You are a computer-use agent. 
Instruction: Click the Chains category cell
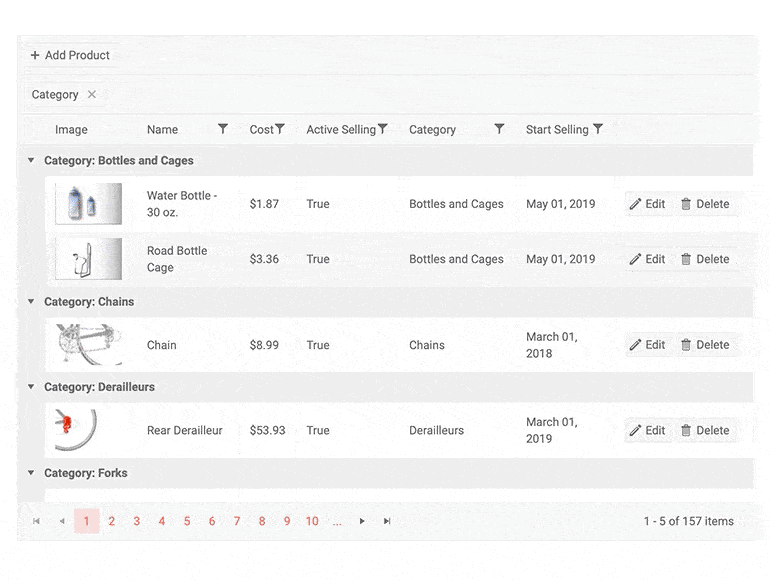pyautogui.click(x=427, y=345)
